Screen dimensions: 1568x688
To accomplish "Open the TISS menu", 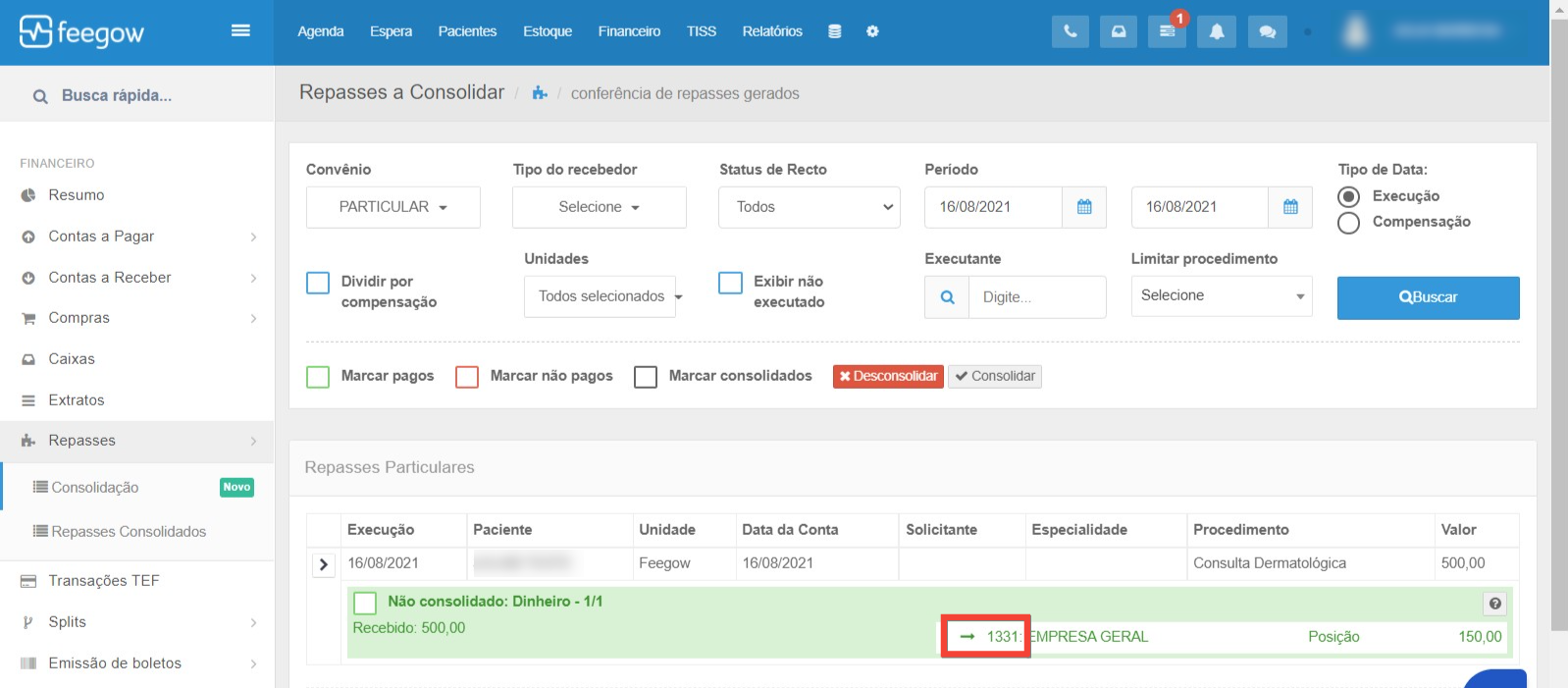I will (702, 31).
